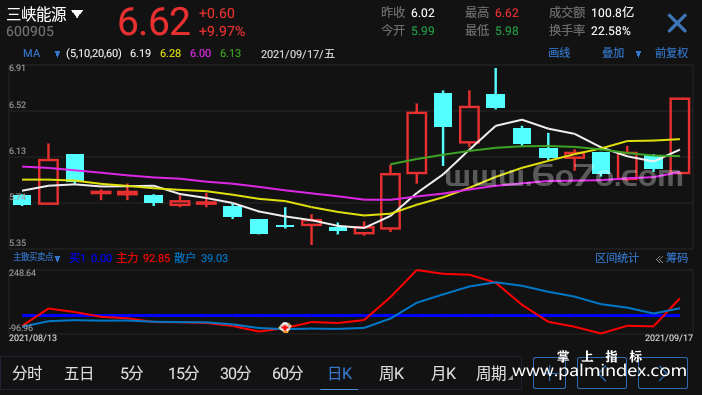Open the MA indicator dropdown arrow

pyautogui.click(x=57, y=54)
